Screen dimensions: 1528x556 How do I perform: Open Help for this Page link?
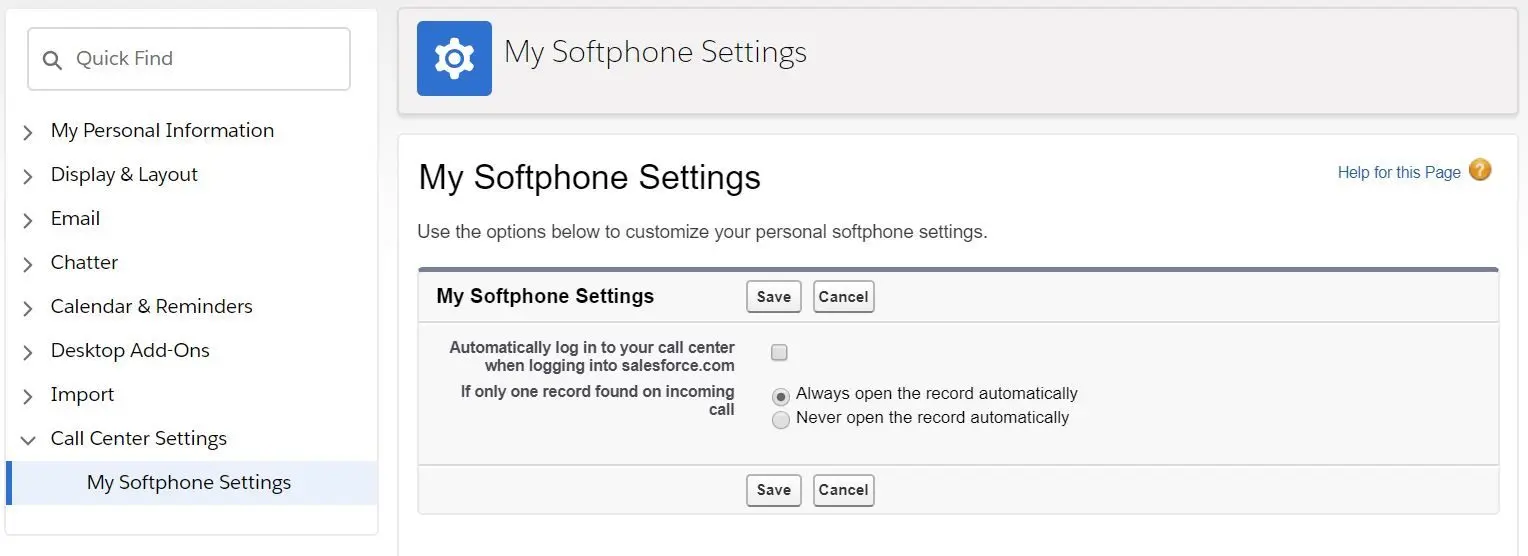[x=1399, y=172]
